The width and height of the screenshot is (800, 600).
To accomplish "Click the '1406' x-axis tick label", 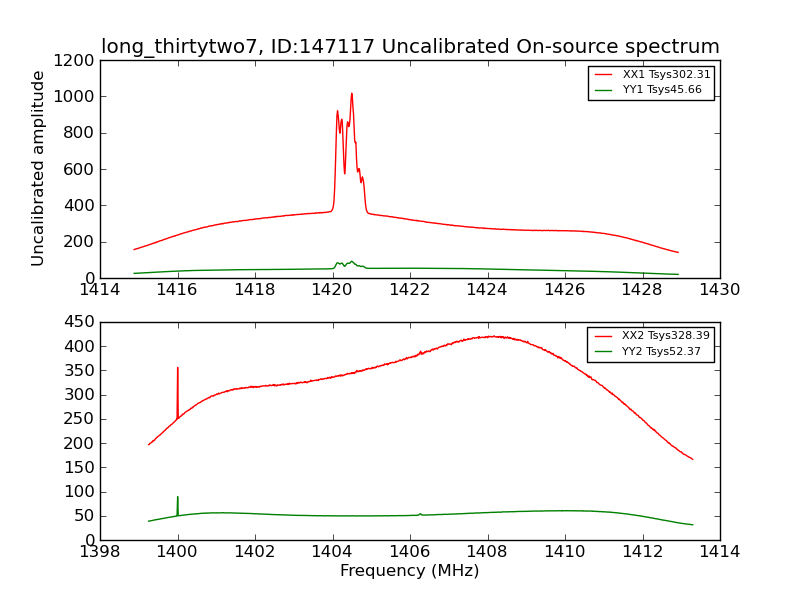I will coord(410,552).
